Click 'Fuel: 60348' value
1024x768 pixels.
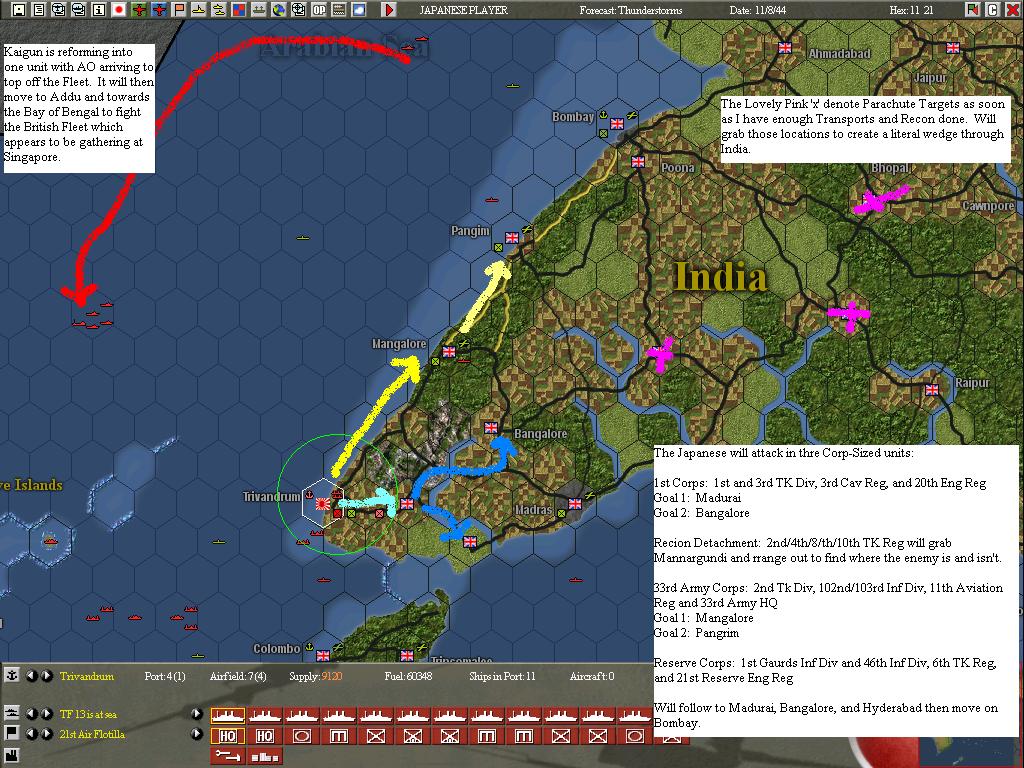408,676
